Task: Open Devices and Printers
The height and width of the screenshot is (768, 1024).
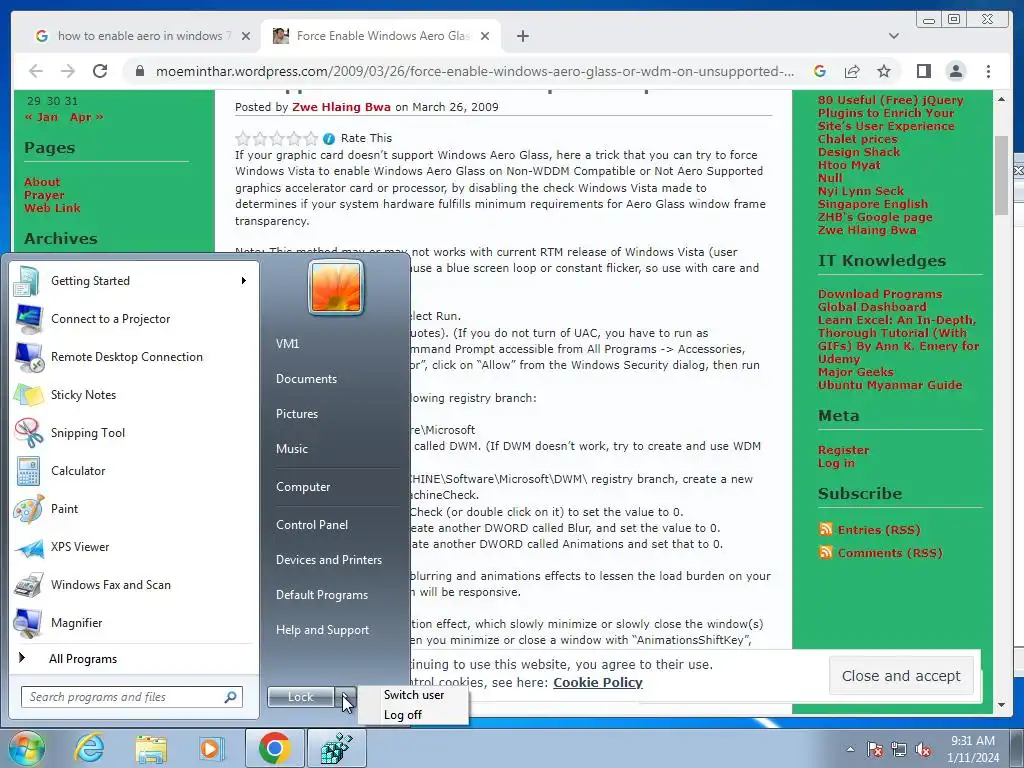Action: pos(328,560)
